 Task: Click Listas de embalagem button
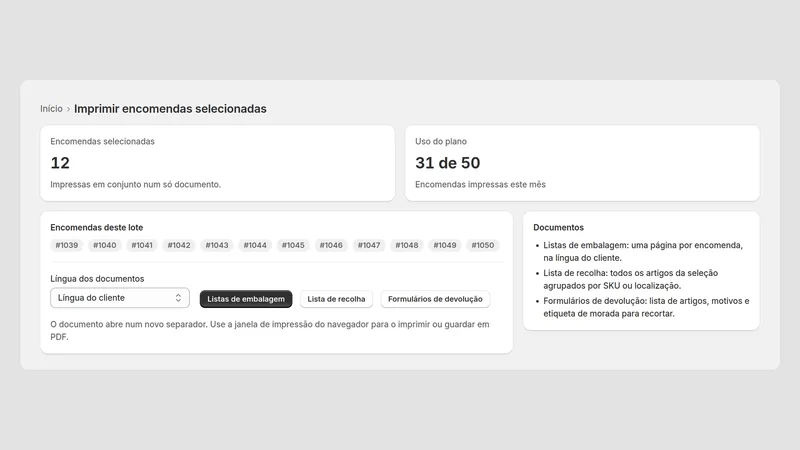(x=246, y=299)
